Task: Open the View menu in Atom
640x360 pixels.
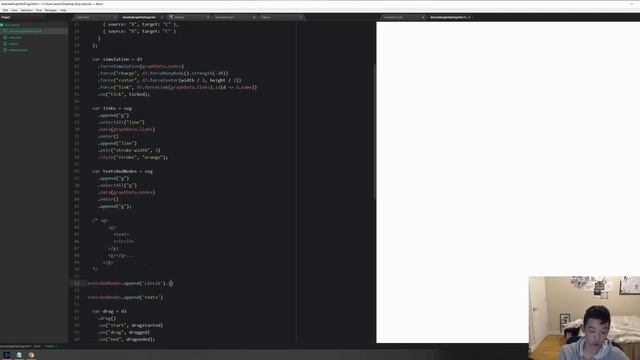Action: pos(14,10)
